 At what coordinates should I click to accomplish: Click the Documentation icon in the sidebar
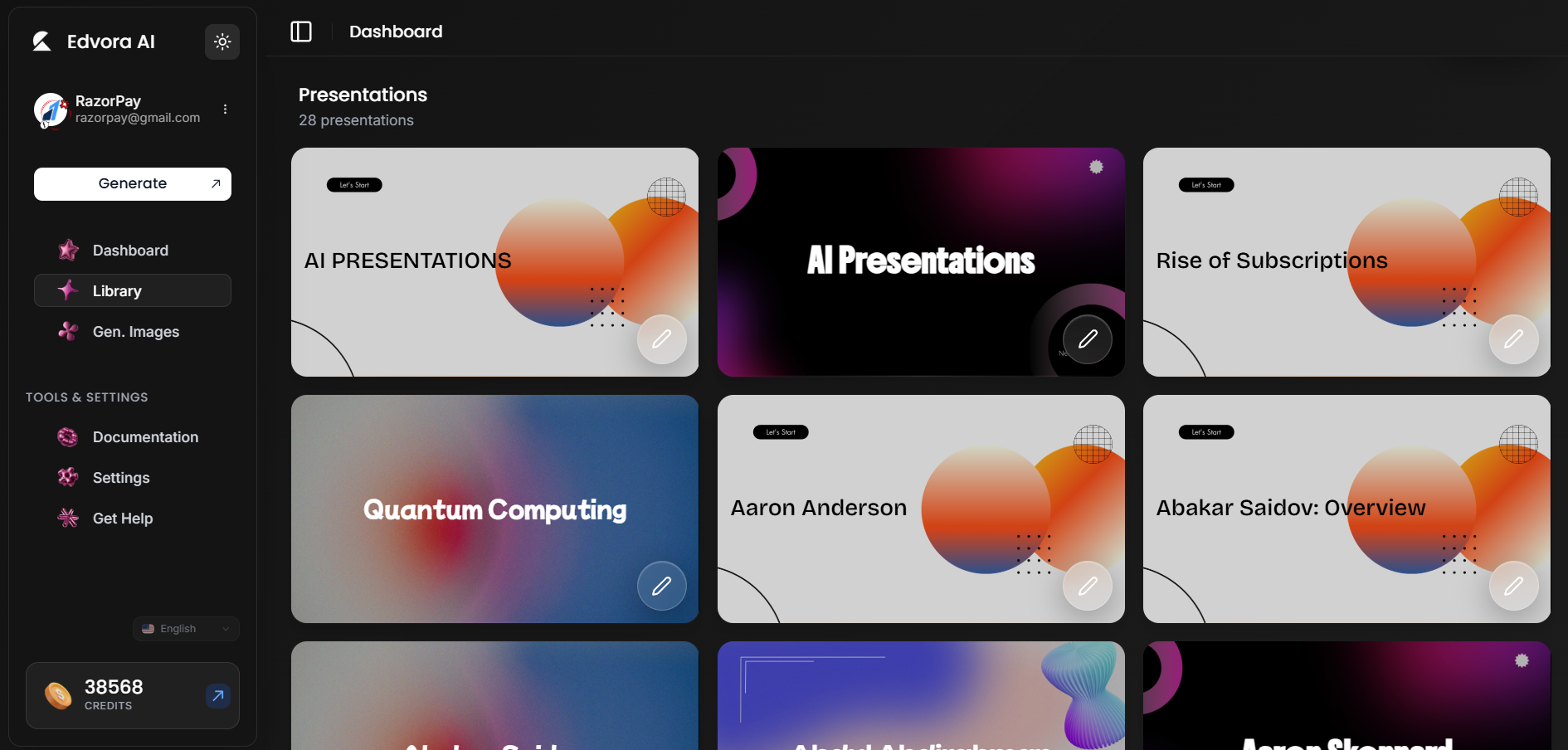click(x=68, y=436)
